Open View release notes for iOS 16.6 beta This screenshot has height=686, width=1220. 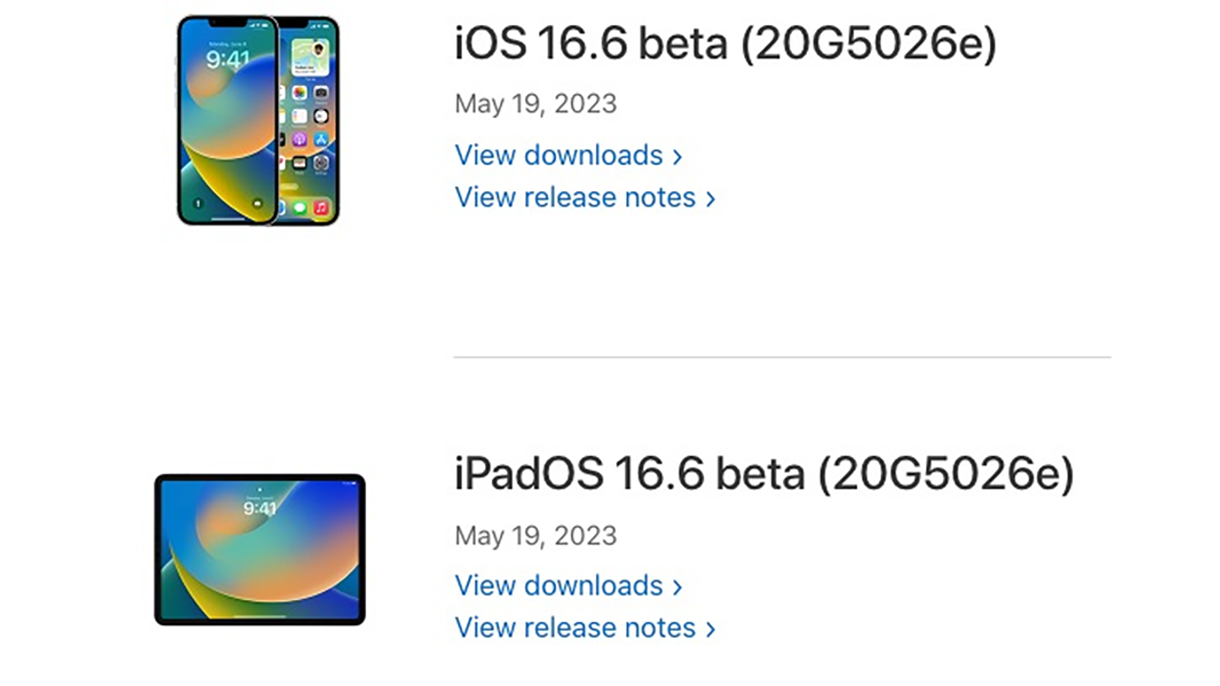pyautogui.click(x=575, y=198)
